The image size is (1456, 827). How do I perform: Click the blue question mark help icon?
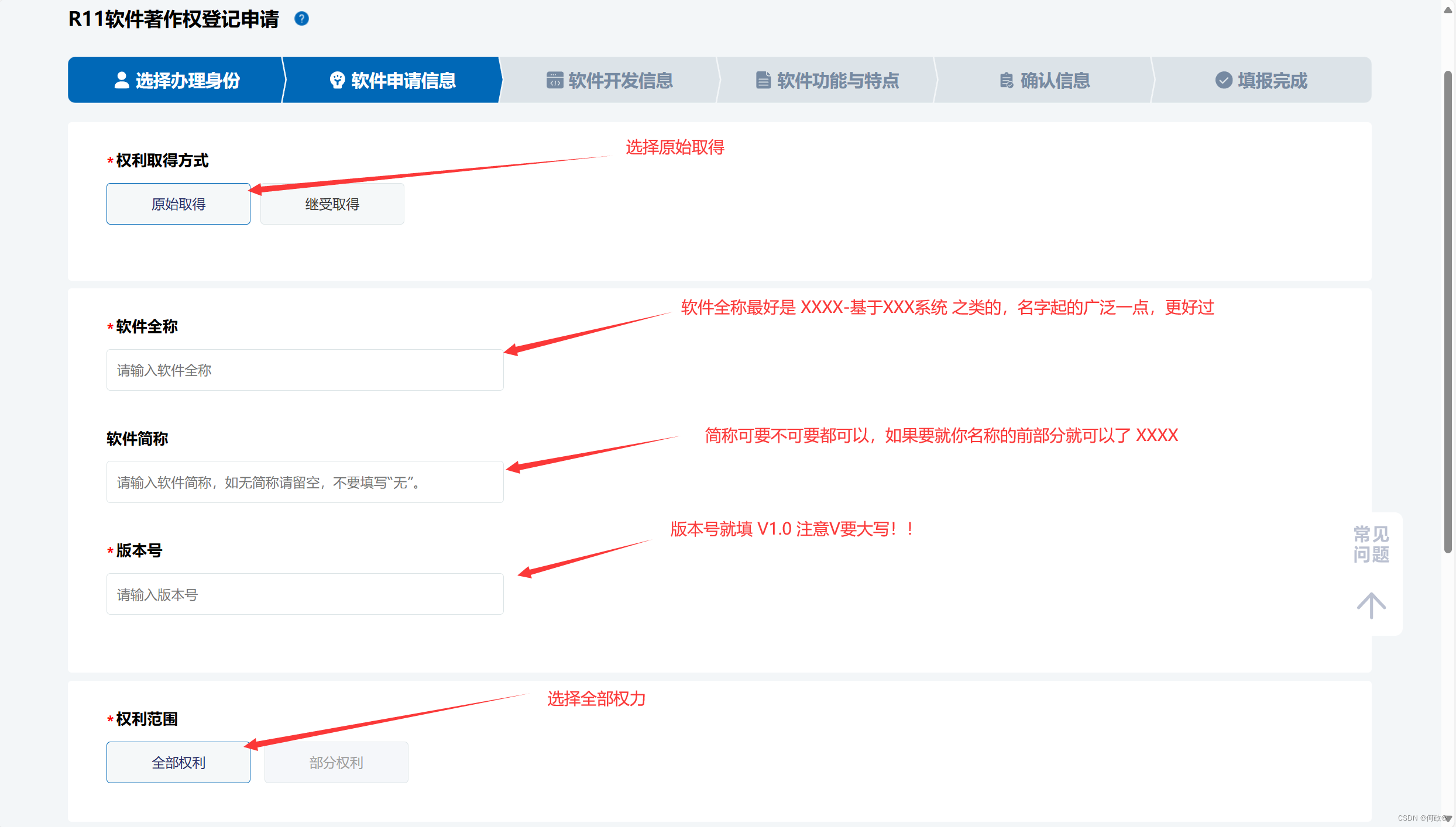tap(301, 19)
